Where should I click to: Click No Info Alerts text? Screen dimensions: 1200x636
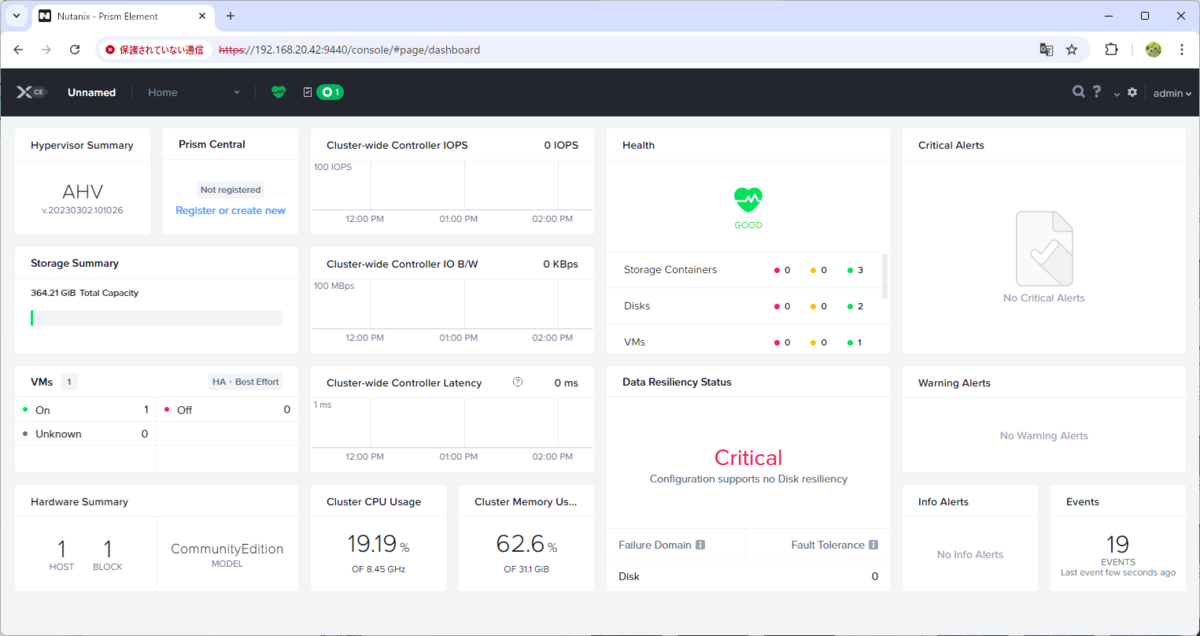[x=970, y=554]
